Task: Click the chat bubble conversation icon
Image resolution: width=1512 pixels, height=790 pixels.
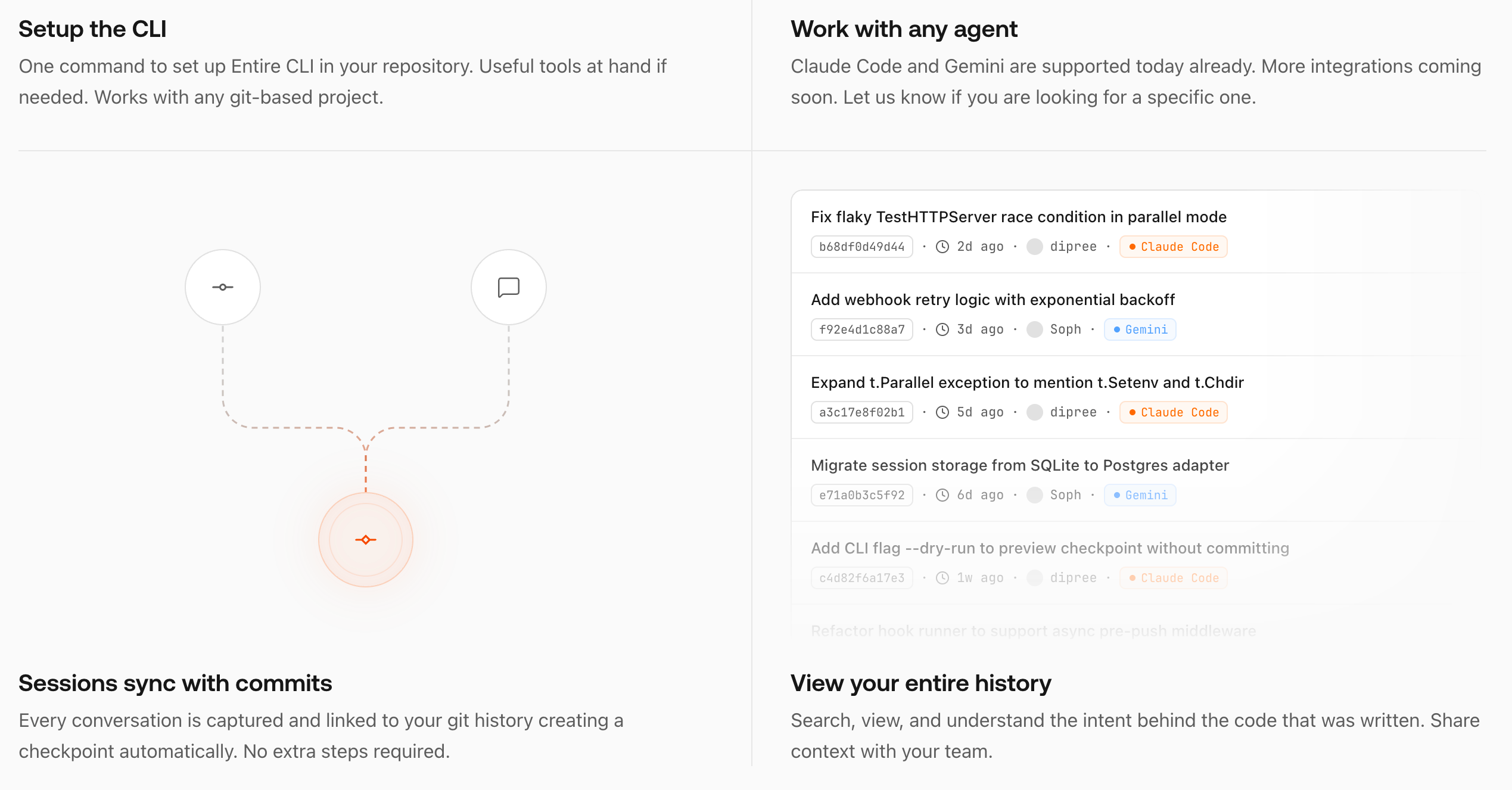Action: point(508,287)
